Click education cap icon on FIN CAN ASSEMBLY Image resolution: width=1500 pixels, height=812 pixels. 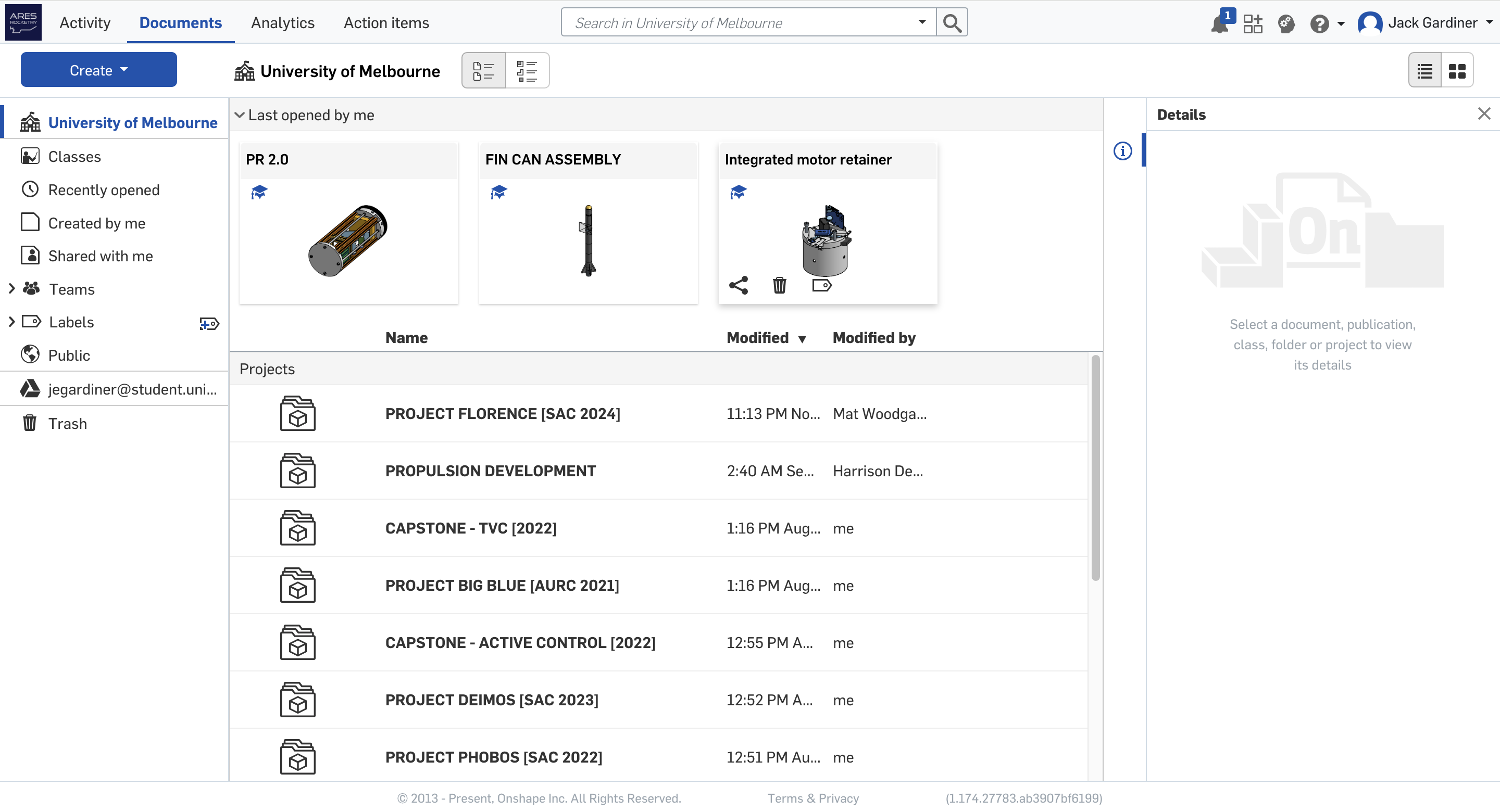click(x=499, y=192)
